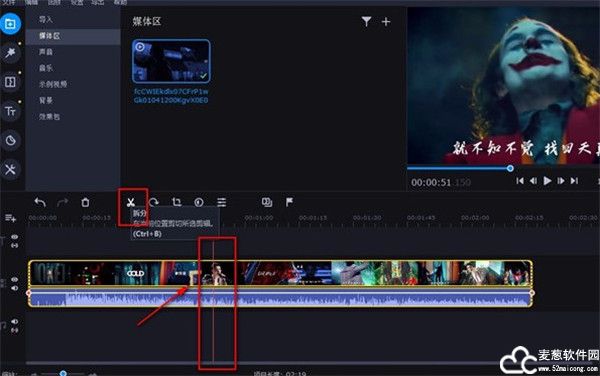600x376 pixels.
Task: Select 音乐 in the import list
Action: (46, 68)
